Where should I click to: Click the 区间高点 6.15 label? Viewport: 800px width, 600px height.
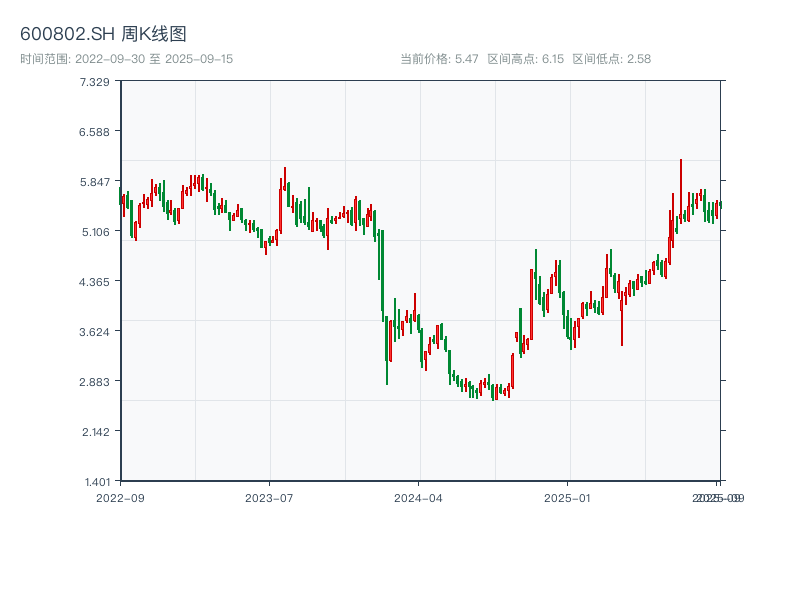(x=526, y=59)
